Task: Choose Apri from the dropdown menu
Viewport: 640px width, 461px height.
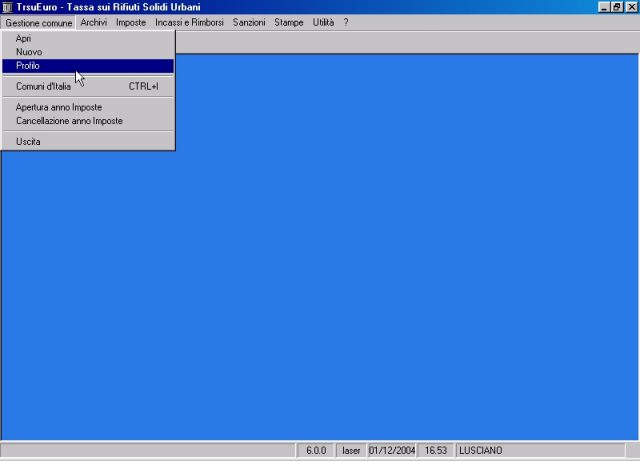Action: point(88,38)
